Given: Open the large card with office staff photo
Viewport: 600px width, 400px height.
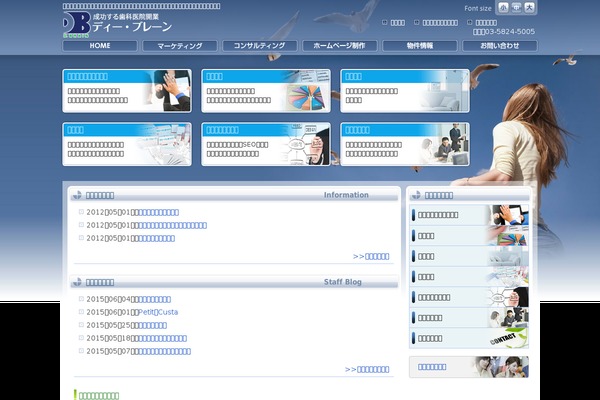Looking at the screenshot, I should coord(405,144).
